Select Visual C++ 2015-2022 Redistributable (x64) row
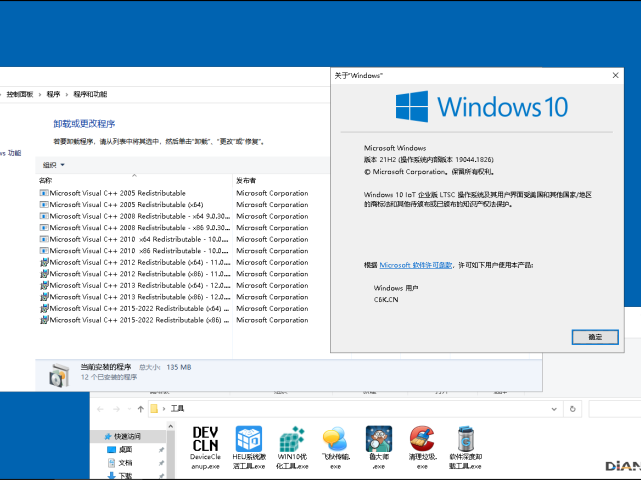Screen dimensions: 641x480 click(134, 308)
